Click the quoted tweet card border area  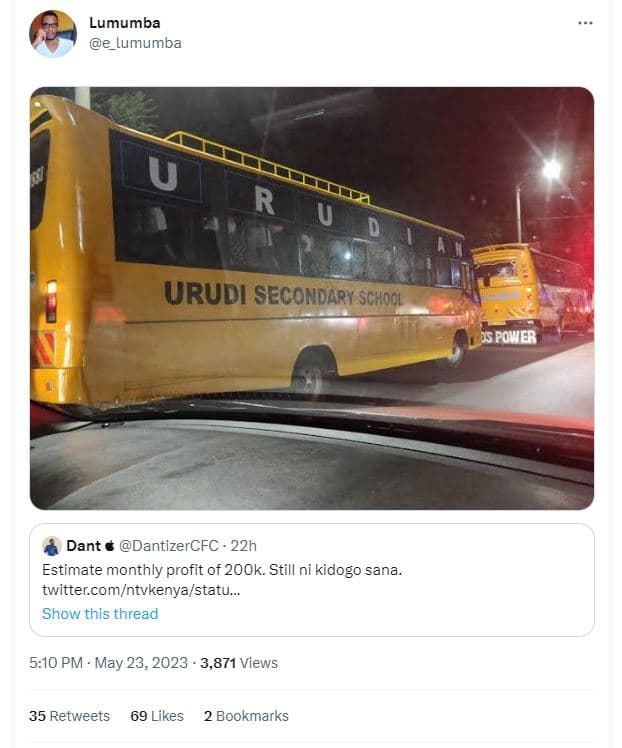(x=312, y=580)
